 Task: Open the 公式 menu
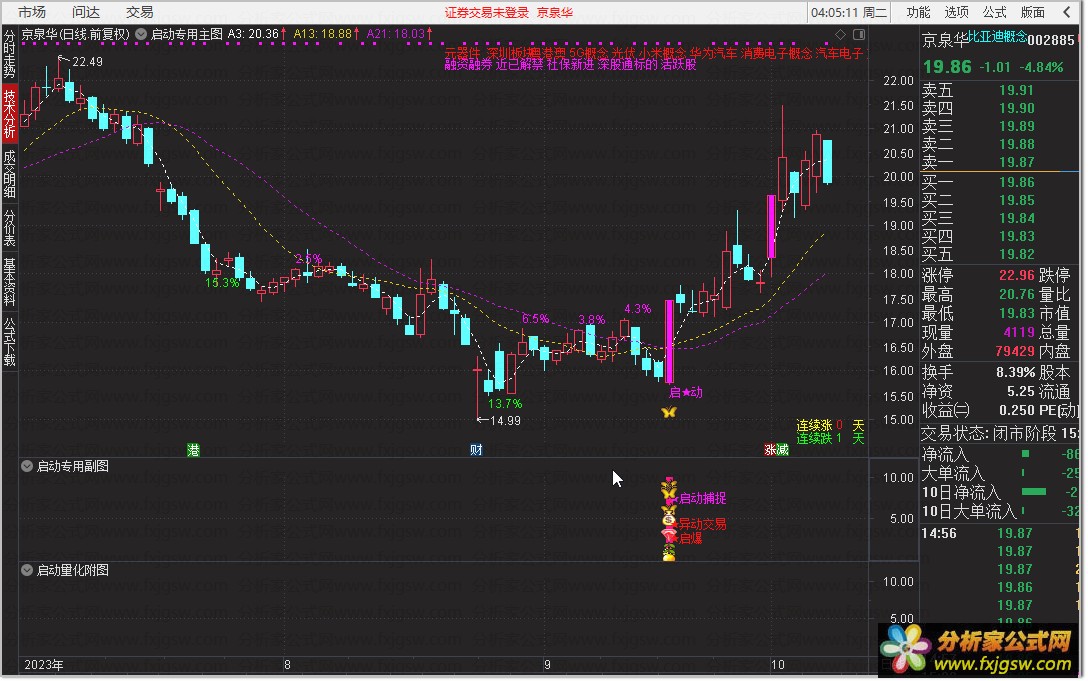pos(994,12)
